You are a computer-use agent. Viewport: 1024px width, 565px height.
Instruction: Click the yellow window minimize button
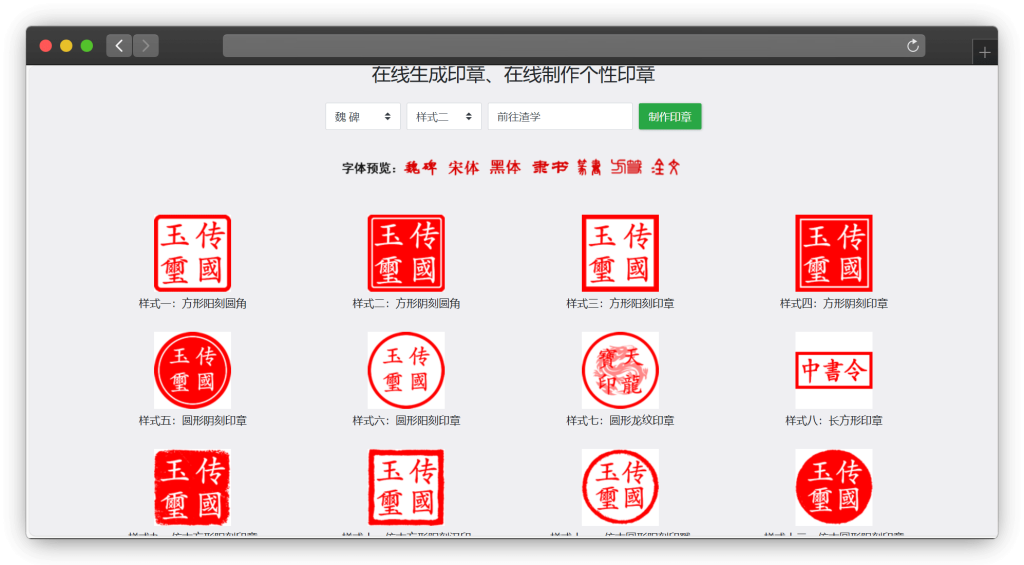[66, 46]
